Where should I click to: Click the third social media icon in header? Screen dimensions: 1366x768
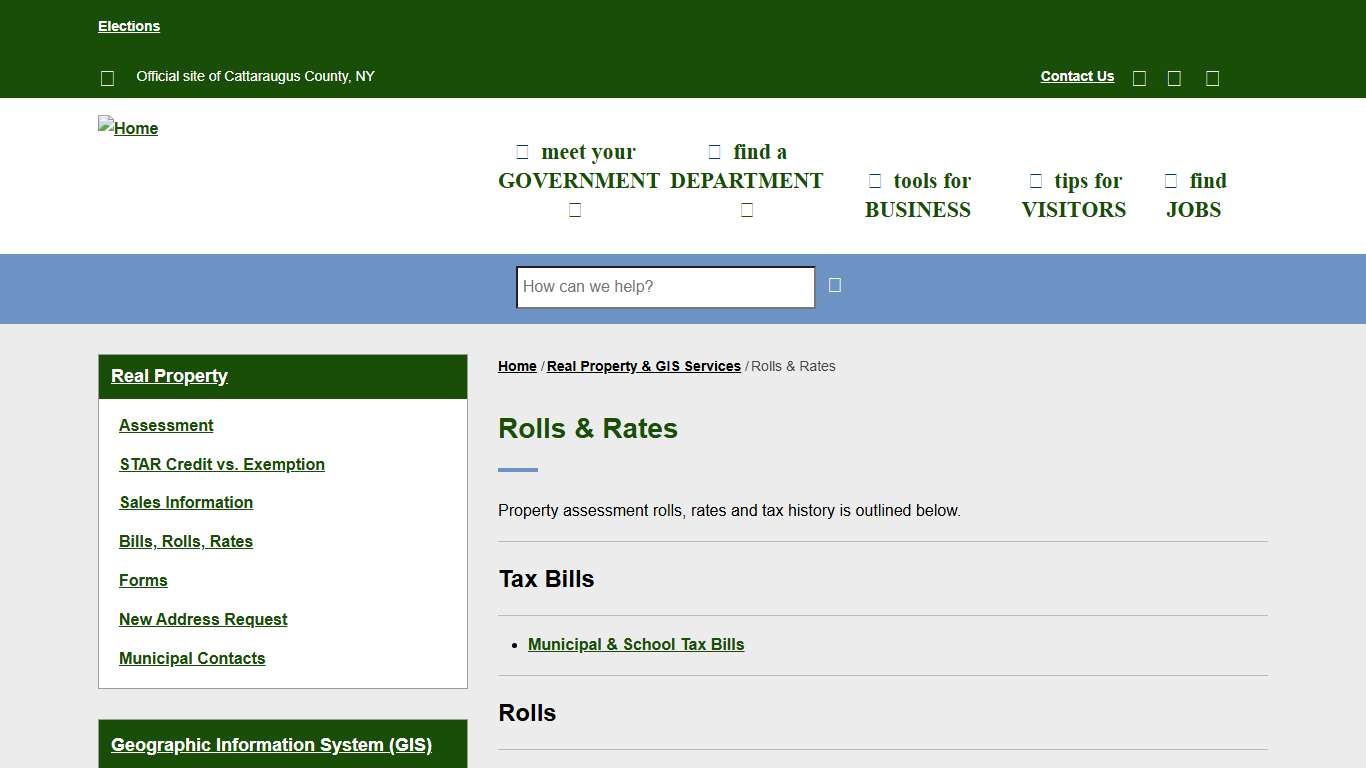[x=1212, y=77]
